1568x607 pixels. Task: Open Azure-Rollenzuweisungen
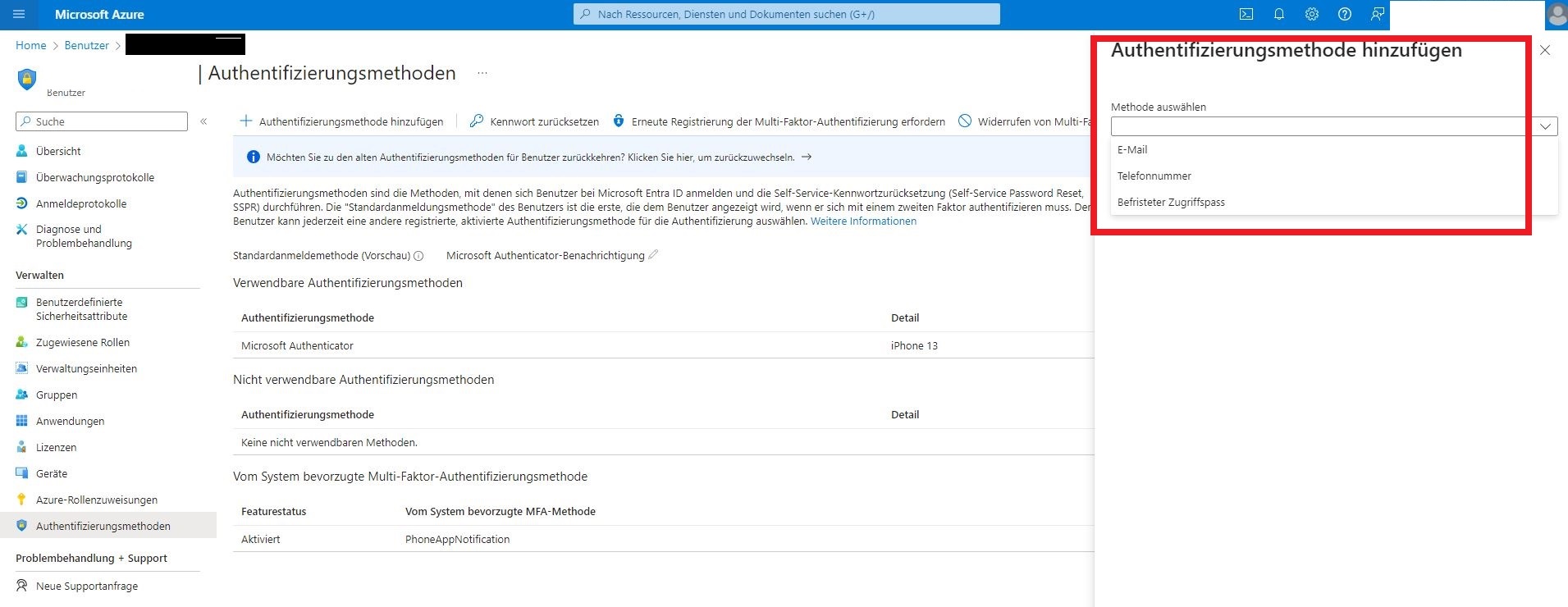point(97,500)
